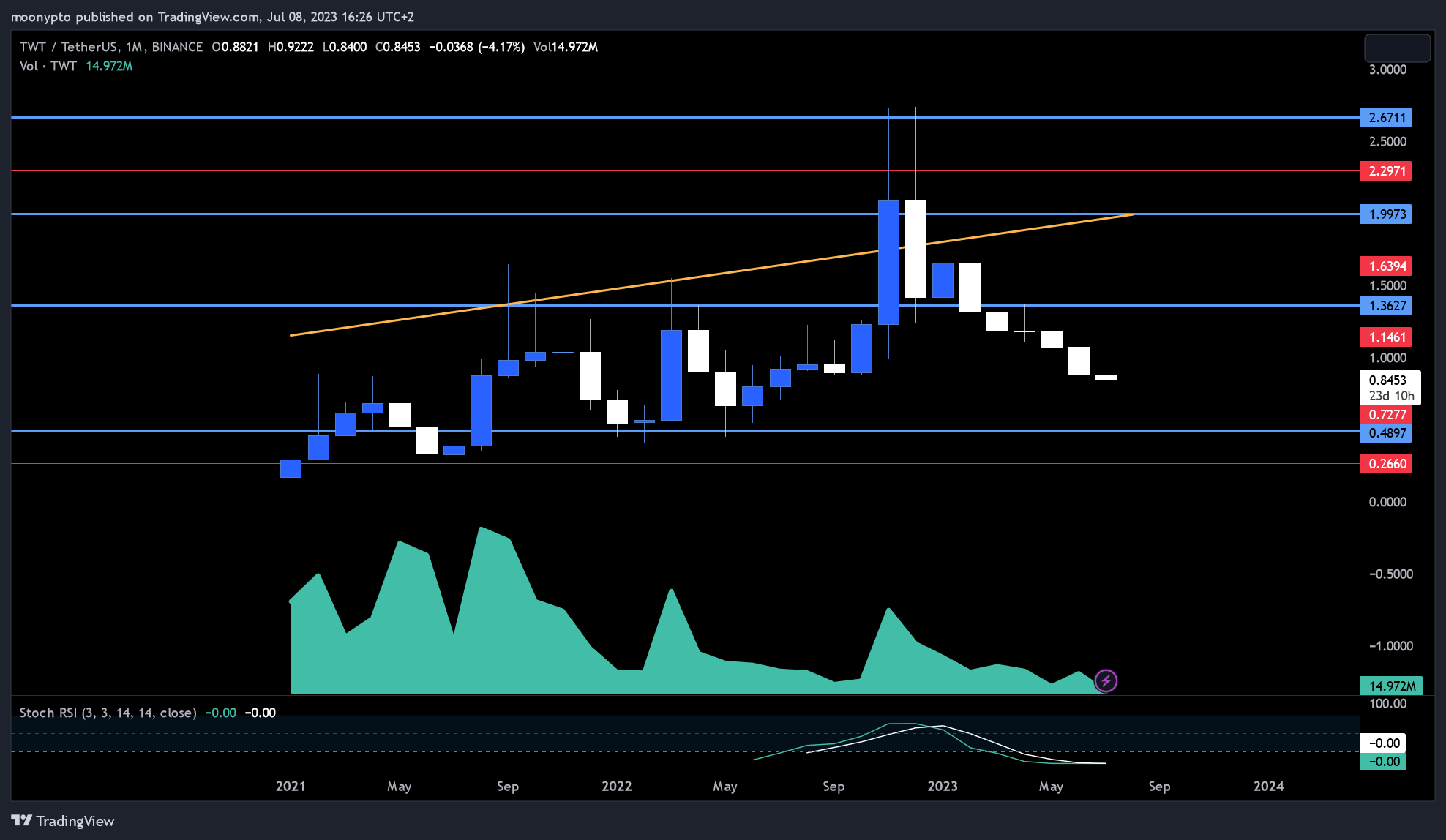Click the 14.972M volume axis label

click(x=1392, y=686)
